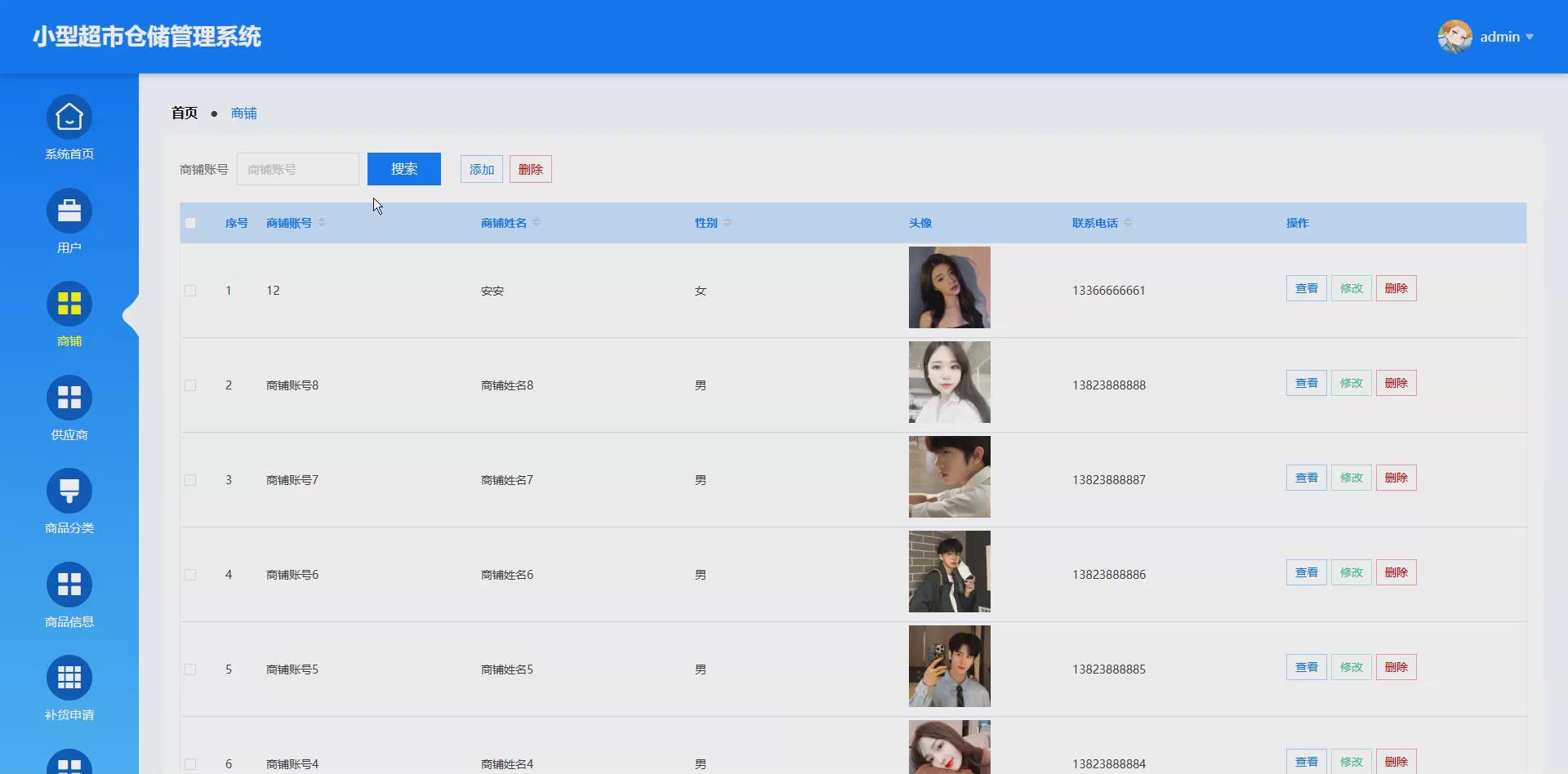1568x774 pixels.
Task: Edit the 商铺账号8 row
Action: point(1352,383)
